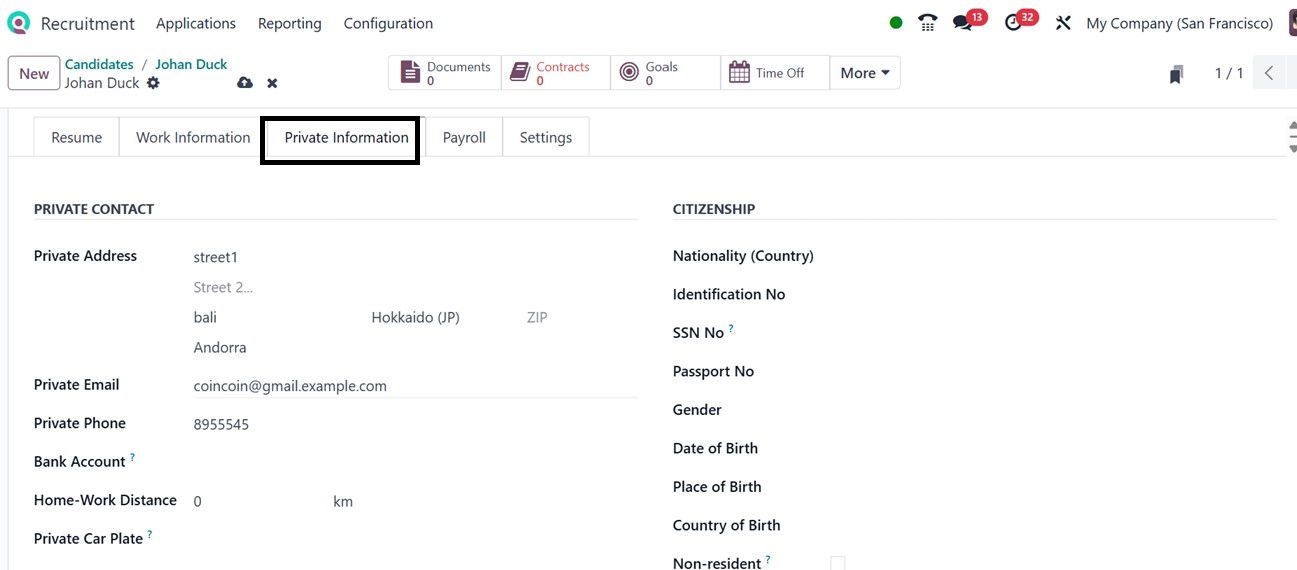Click the Recruitment app logo icon
Screen dimensions: 1297x570
(18, 23)
